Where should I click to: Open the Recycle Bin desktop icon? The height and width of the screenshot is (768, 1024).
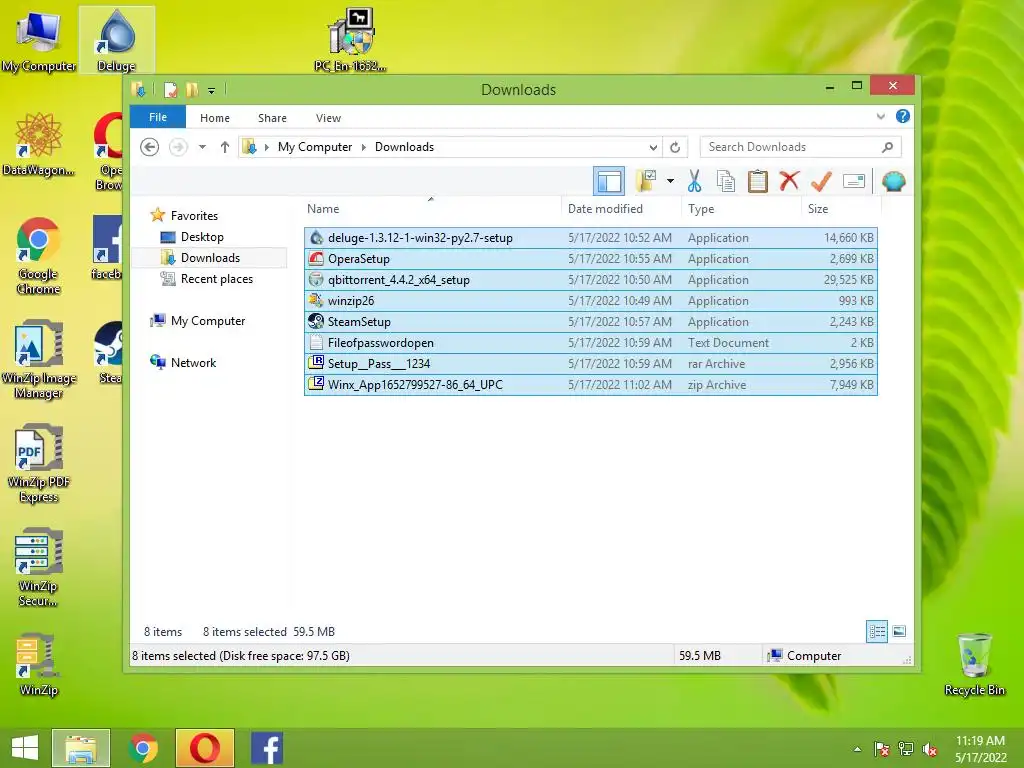tap(974, 665)
